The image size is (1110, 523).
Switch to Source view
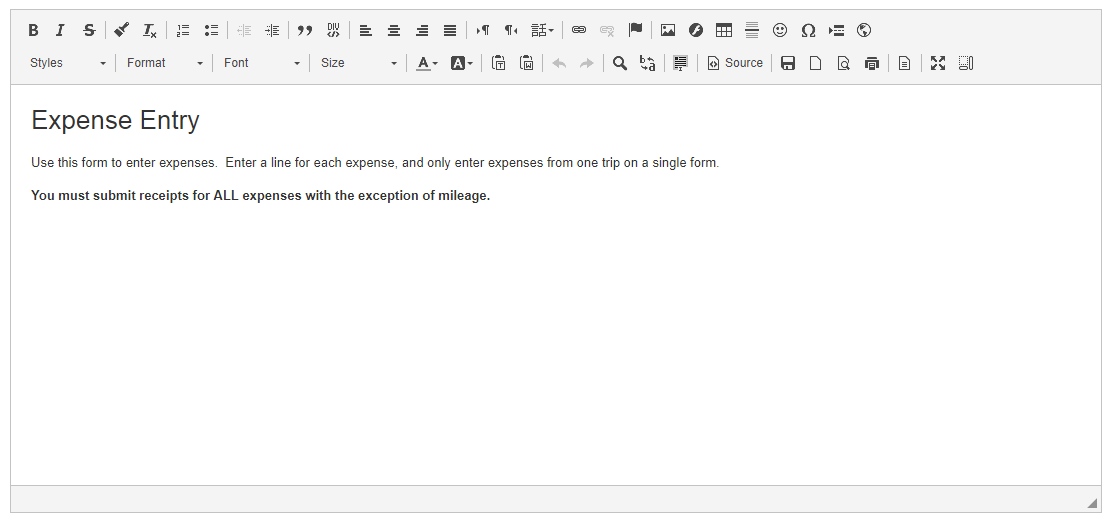(735, 63)
